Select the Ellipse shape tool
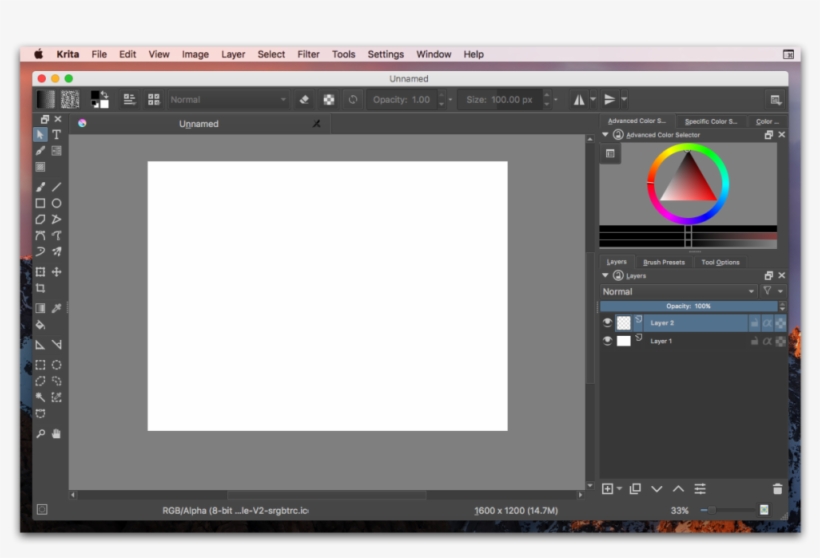The height and width of the screenshot is (558, 820). click(56, 203)
